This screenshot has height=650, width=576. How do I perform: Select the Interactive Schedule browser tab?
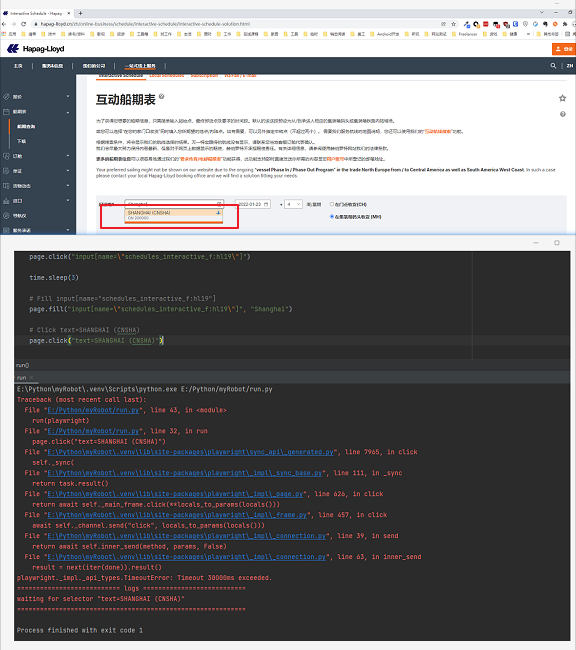pyautogui.click(x=37, y=13)
